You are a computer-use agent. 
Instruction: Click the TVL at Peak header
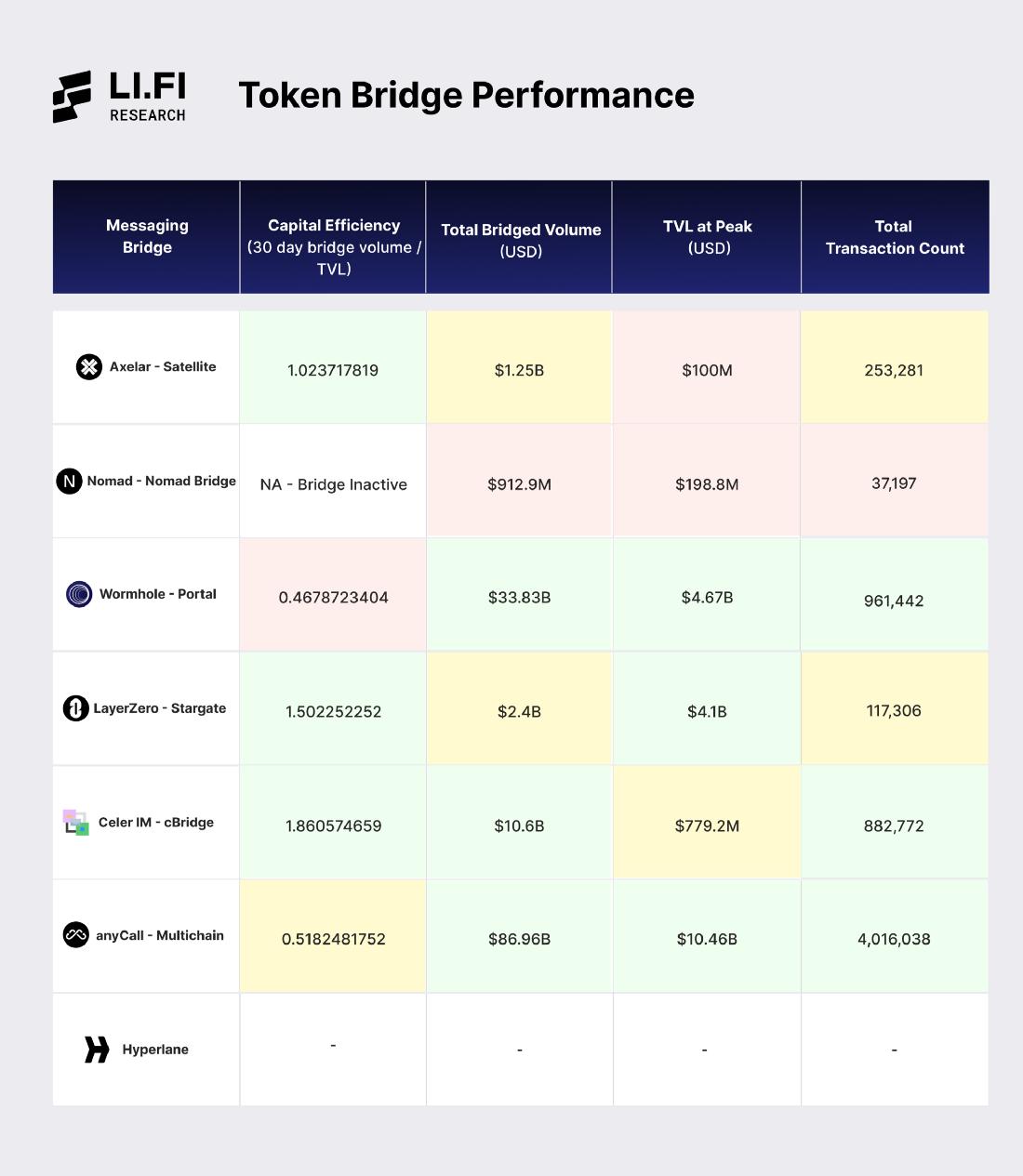click(708, 237)
